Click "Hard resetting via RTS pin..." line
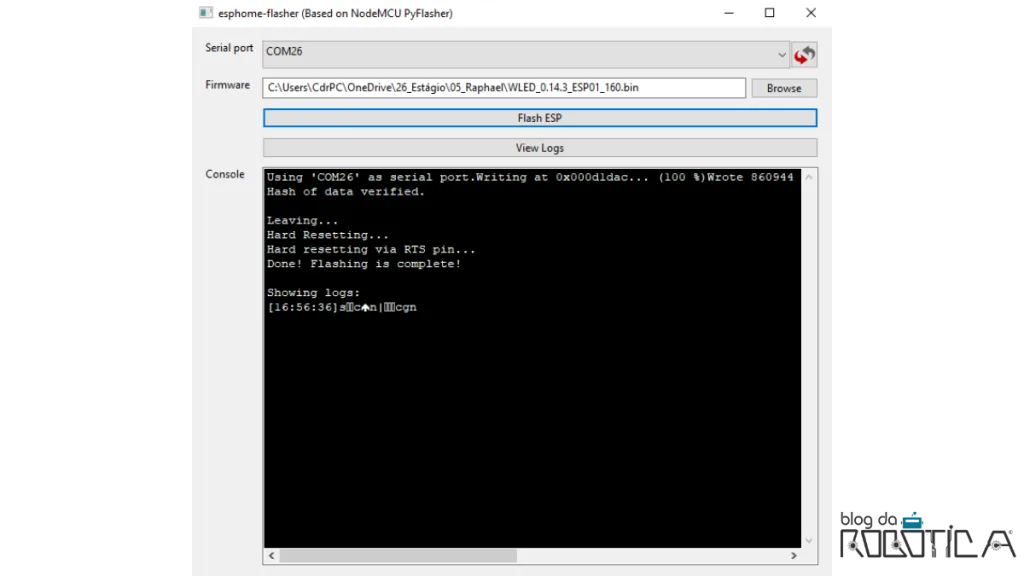Image resolution: width=1024 pixels, height=576 pixels. click(371, 249)
